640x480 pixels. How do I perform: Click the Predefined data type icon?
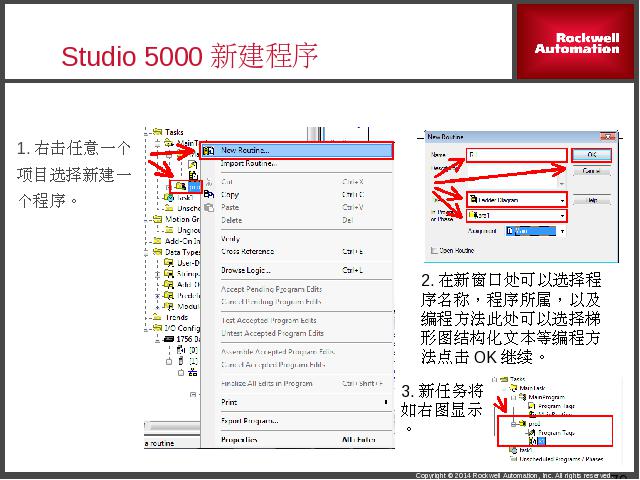[169, 295]
